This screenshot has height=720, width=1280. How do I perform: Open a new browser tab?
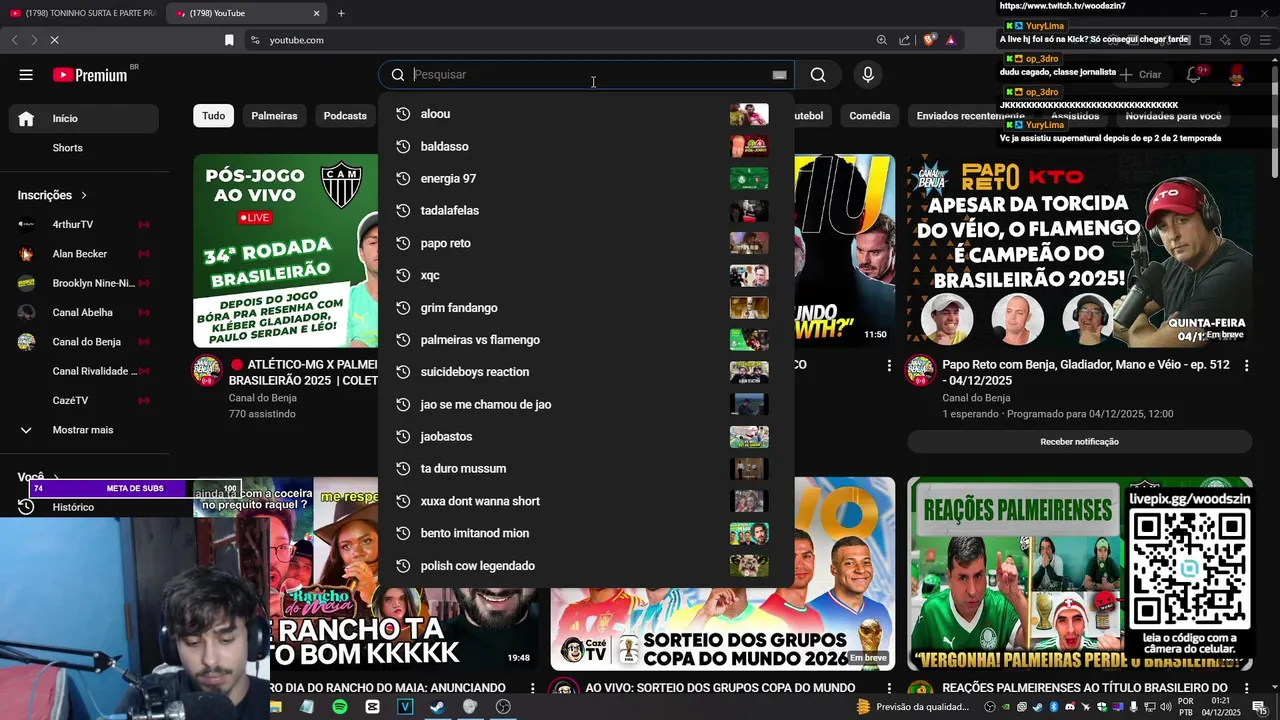click(x=341, y=13)
